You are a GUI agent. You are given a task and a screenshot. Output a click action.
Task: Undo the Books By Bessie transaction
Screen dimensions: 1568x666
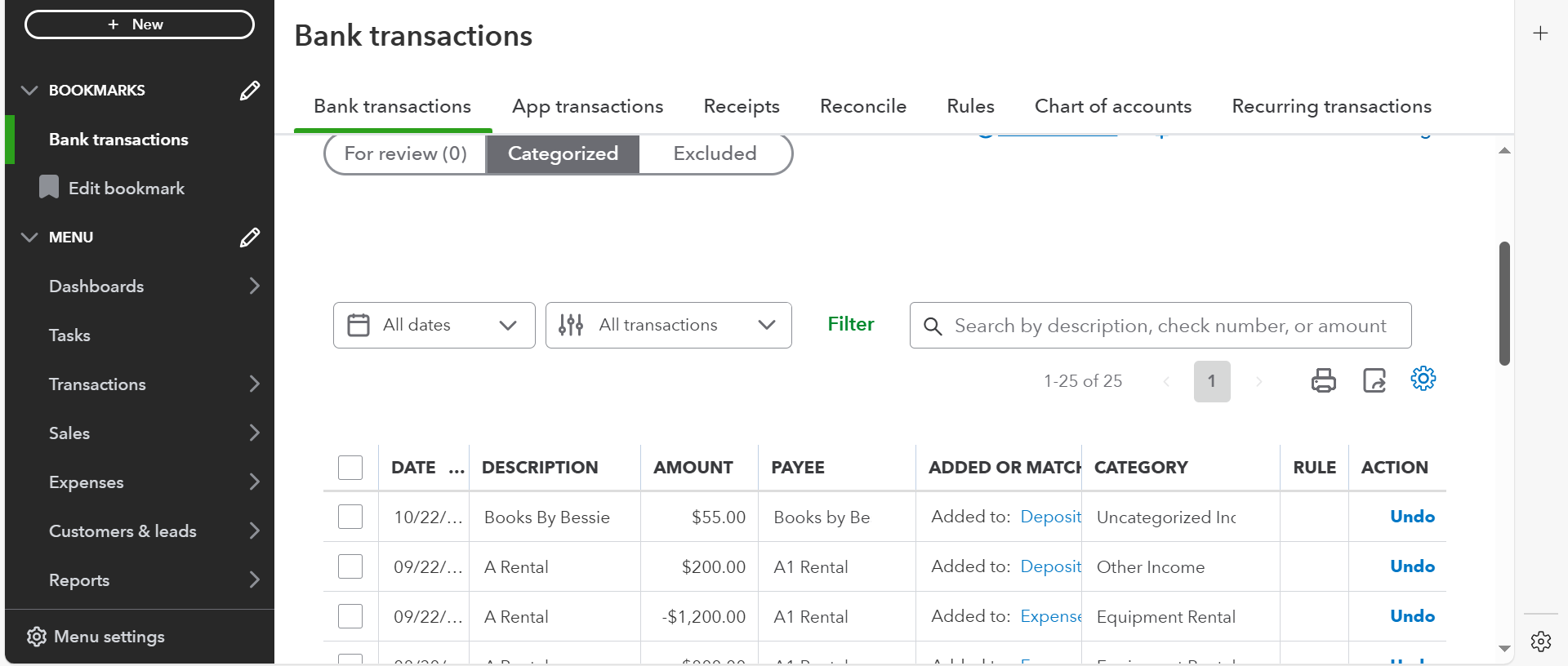1411,517
